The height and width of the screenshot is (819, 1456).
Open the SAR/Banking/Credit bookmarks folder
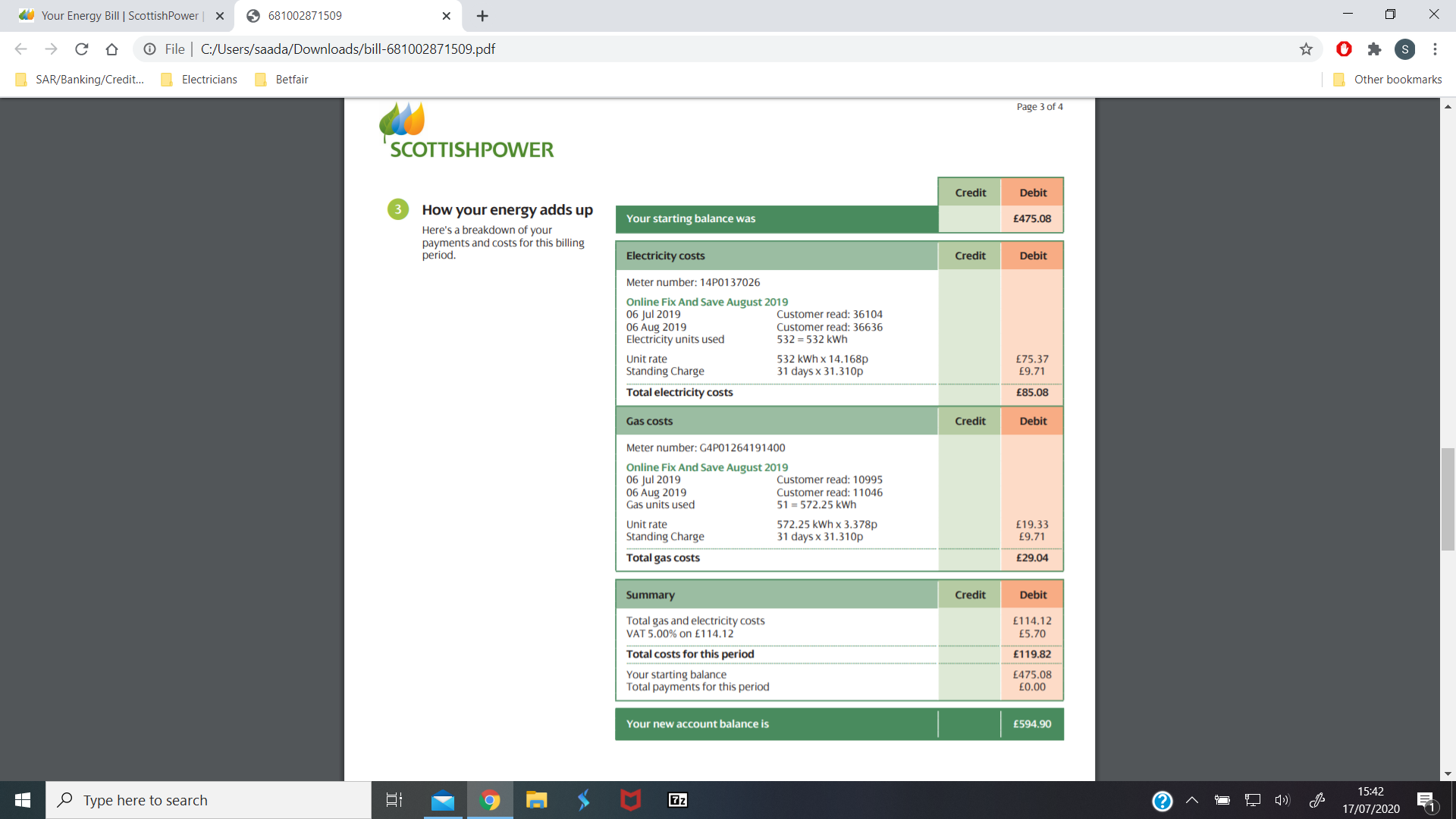80,80
